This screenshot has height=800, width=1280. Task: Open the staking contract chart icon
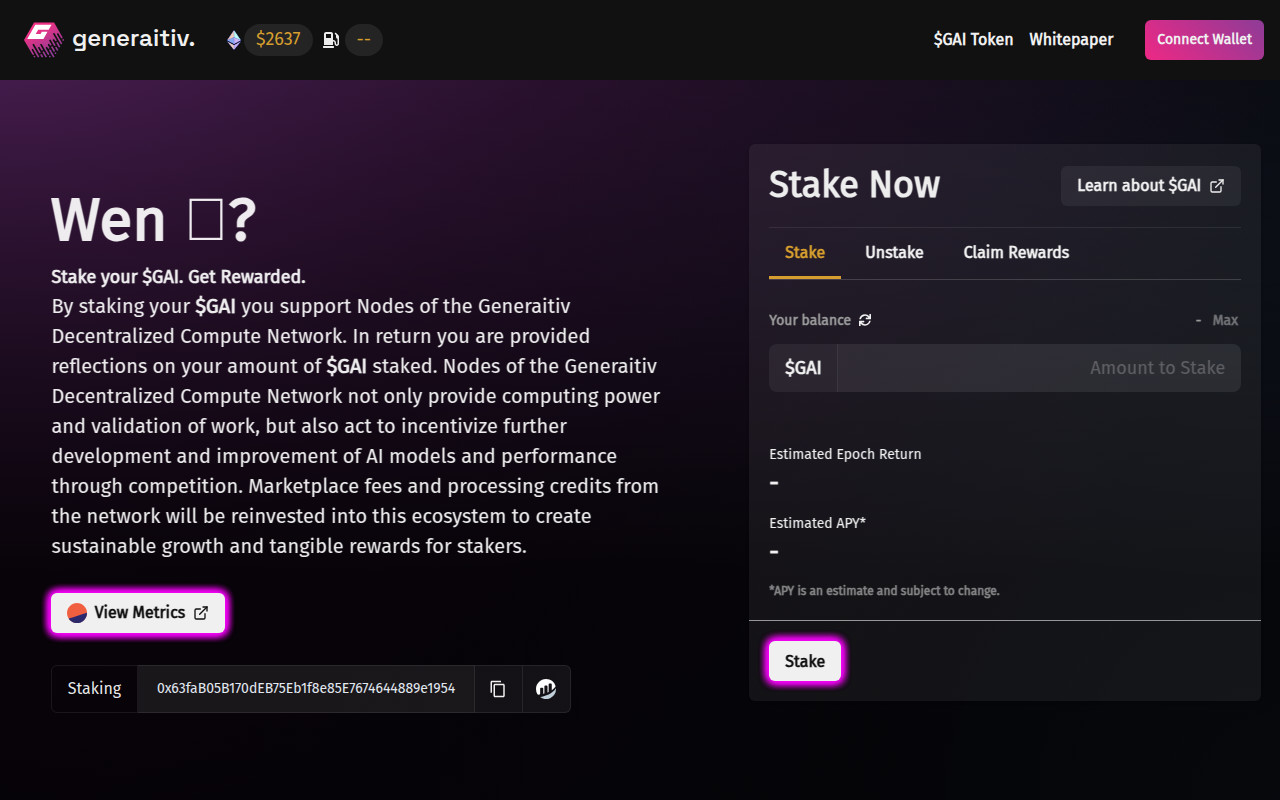546,689
